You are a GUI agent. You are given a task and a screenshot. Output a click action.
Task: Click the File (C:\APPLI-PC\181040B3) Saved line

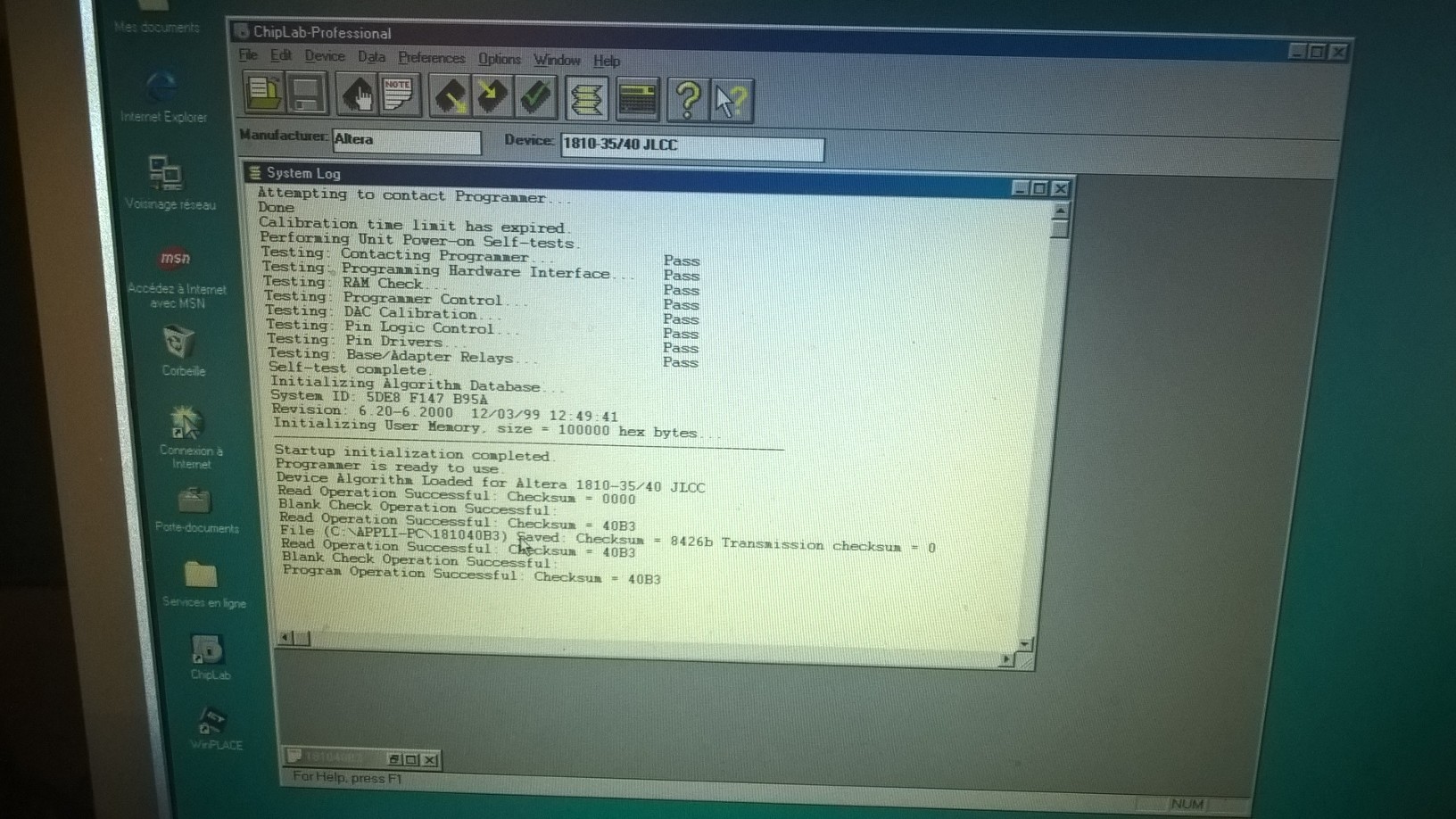[x=608, y=540]
